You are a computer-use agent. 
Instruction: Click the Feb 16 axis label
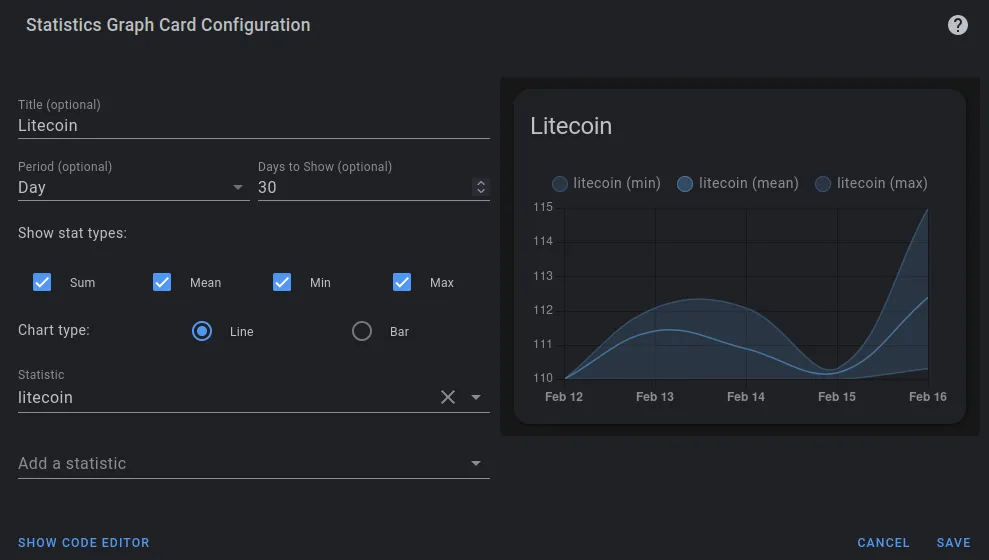coord(928,397)
